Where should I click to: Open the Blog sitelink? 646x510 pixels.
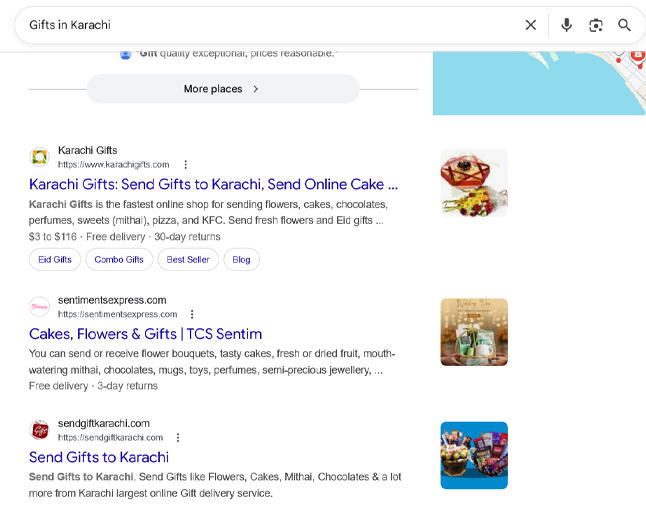pos(242,260)
